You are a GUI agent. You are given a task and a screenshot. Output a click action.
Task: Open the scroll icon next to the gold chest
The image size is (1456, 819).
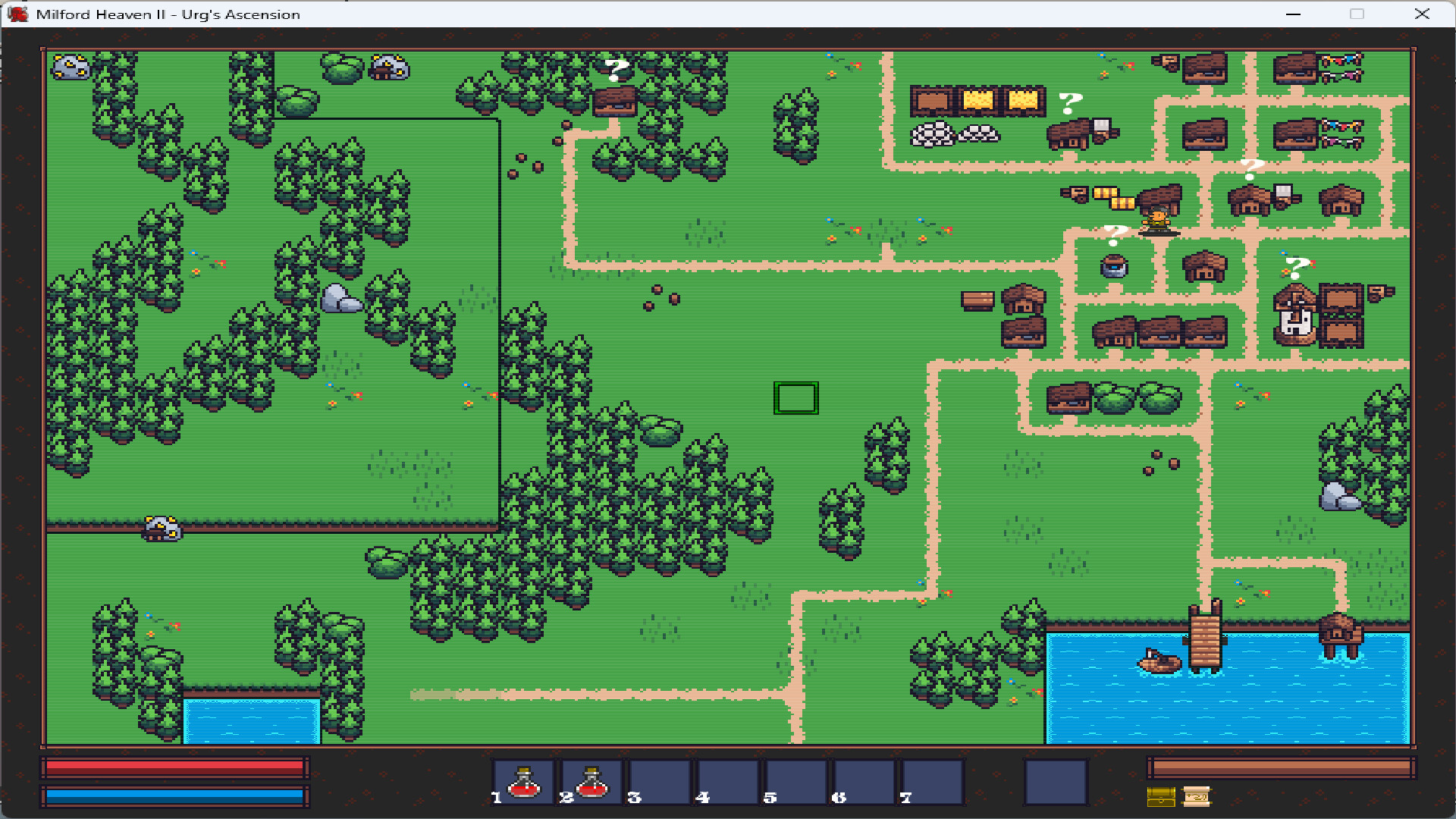pyautogui.click(x=1197, y=797)
